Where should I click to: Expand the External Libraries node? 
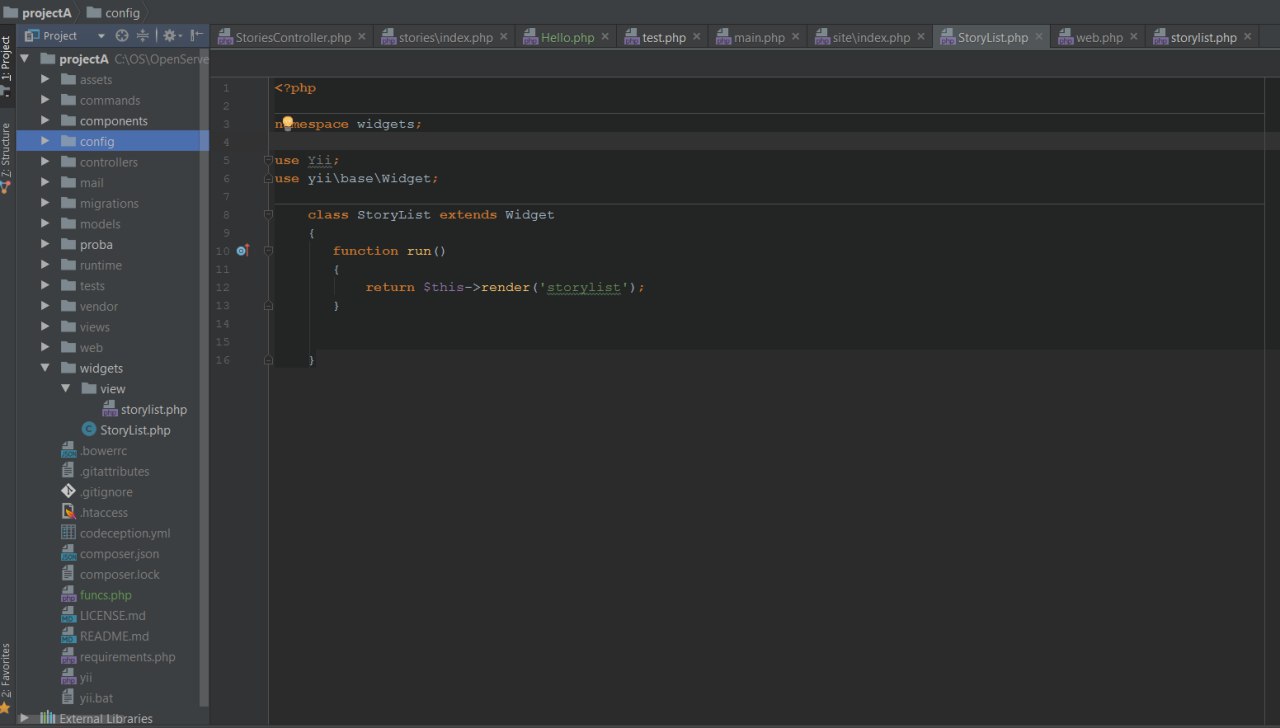coord(25,718)
